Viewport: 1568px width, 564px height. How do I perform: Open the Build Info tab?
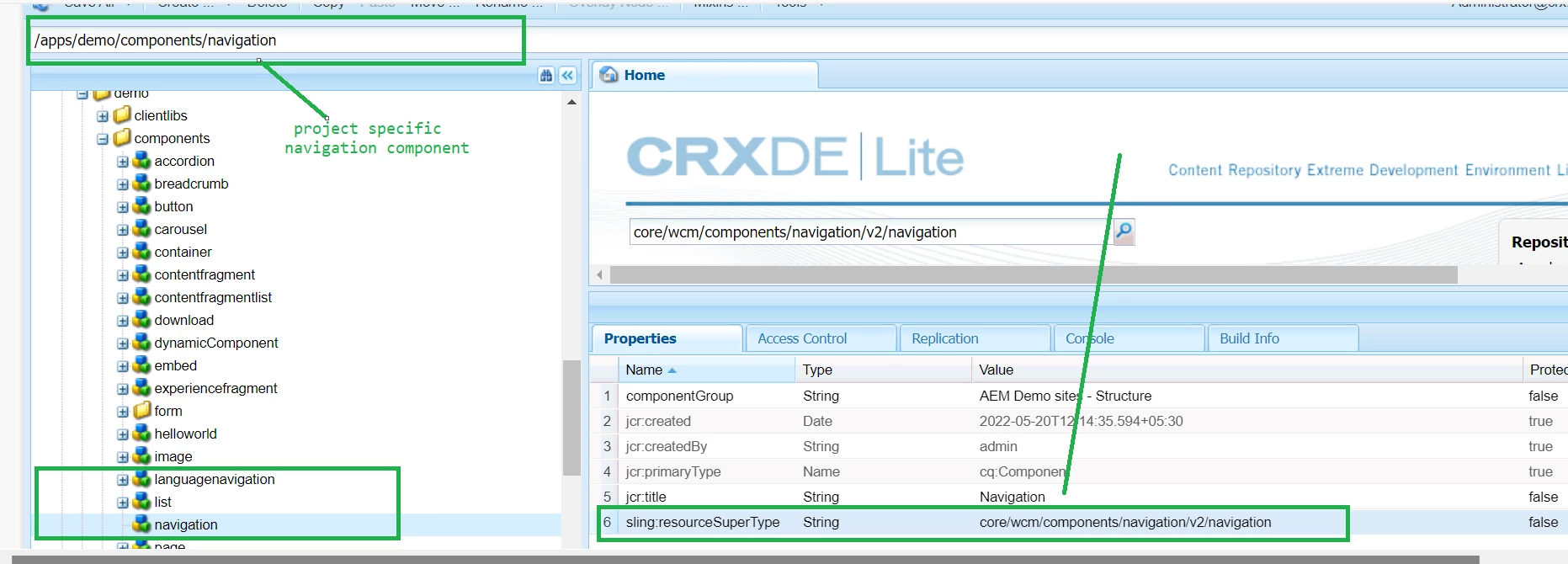pyautogui.click(x=1283, y=338)
